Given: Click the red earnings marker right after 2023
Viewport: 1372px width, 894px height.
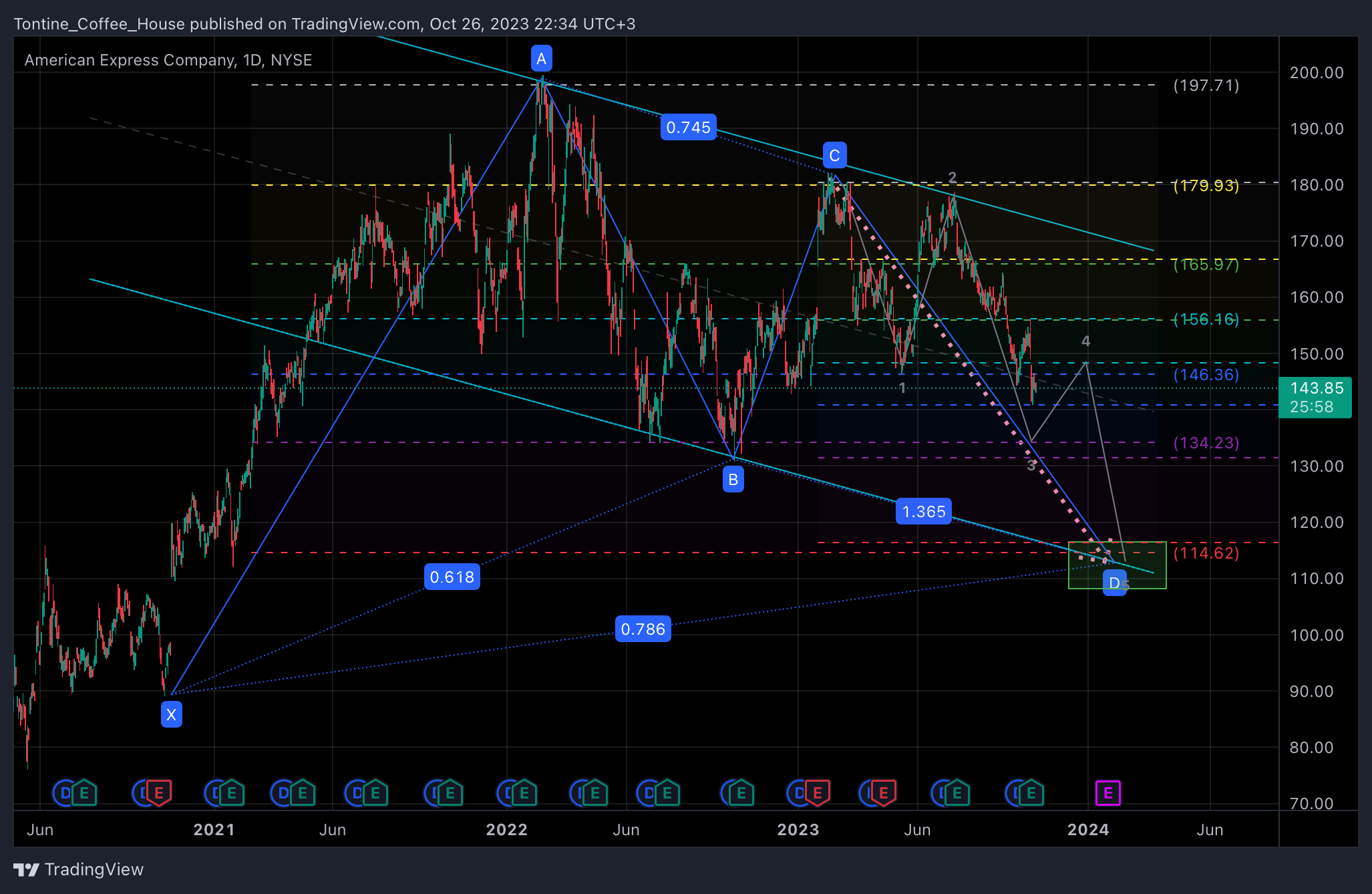Looking at the screenshot, I should click(817, 793).
